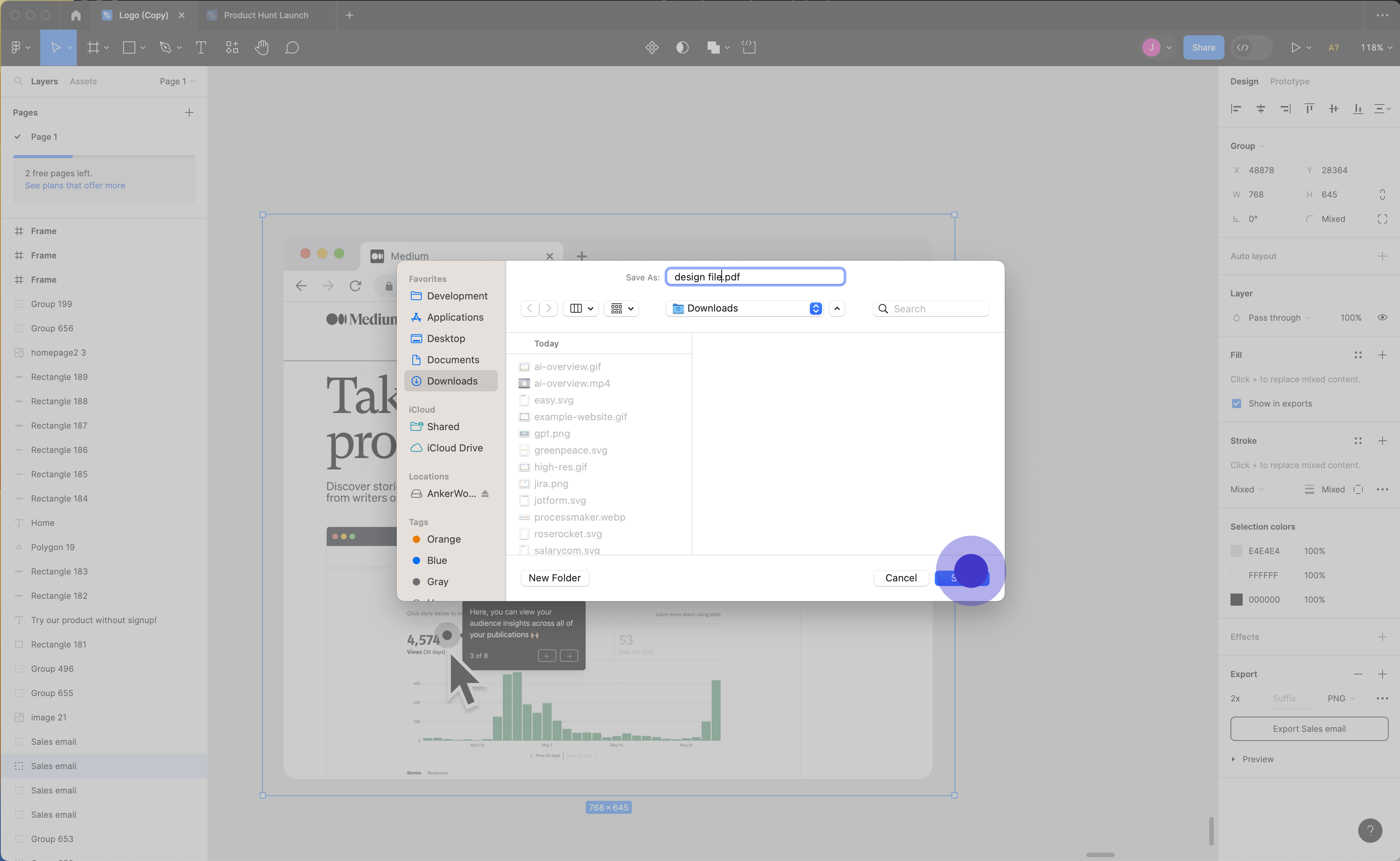Select the Hand tool
The image size is (1400, 861).
coord(261,48)
